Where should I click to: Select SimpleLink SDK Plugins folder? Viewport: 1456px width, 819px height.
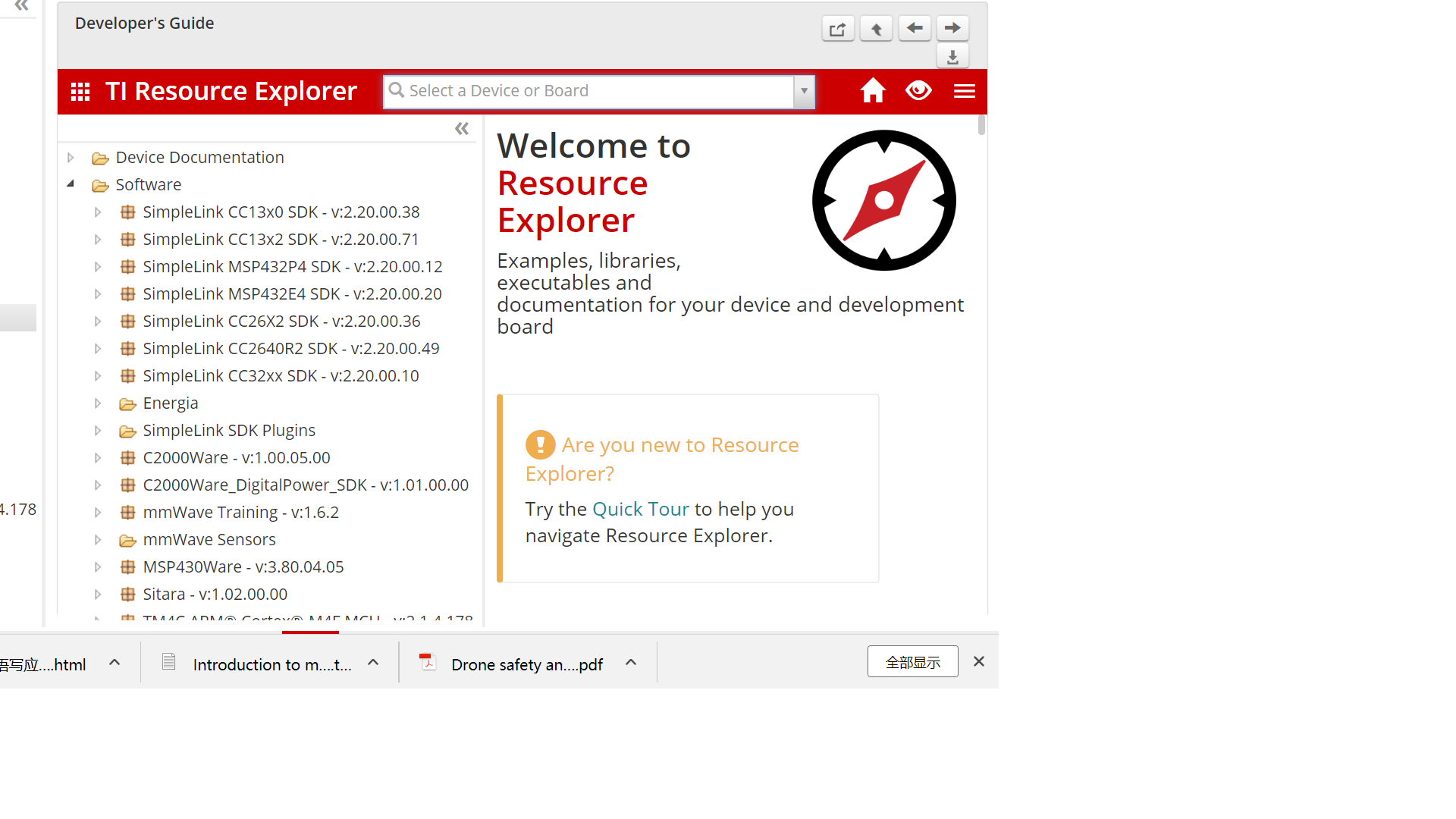[x=229, y=431]
